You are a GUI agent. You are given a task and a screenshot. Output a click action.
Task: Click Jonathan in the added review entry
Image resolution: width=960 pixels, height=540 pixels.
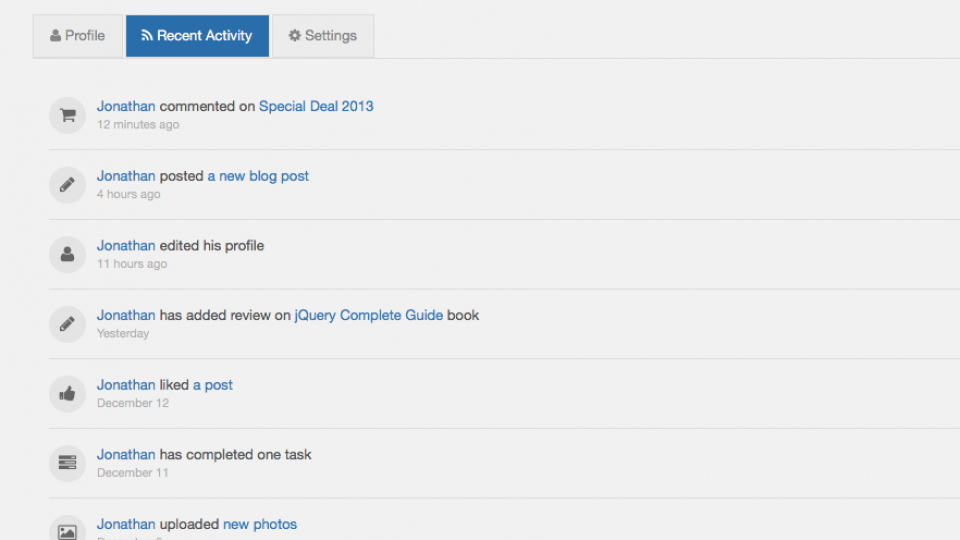coord(126,315)
